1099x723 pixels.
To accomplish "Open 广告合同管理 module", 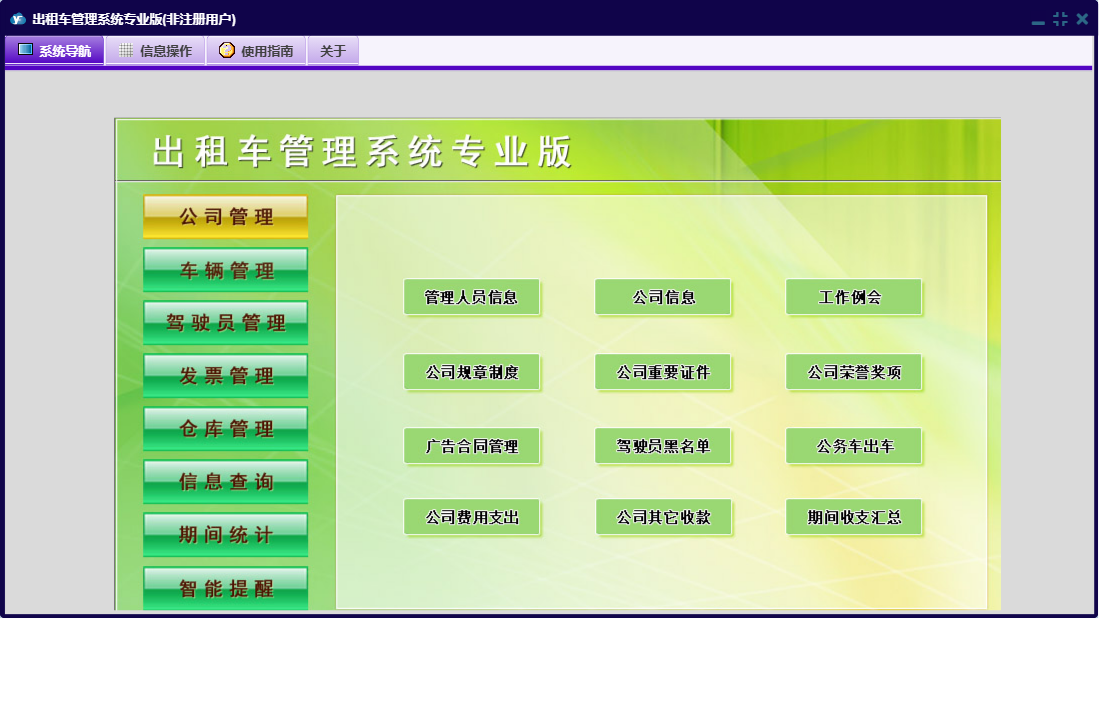I will point(472,446).
